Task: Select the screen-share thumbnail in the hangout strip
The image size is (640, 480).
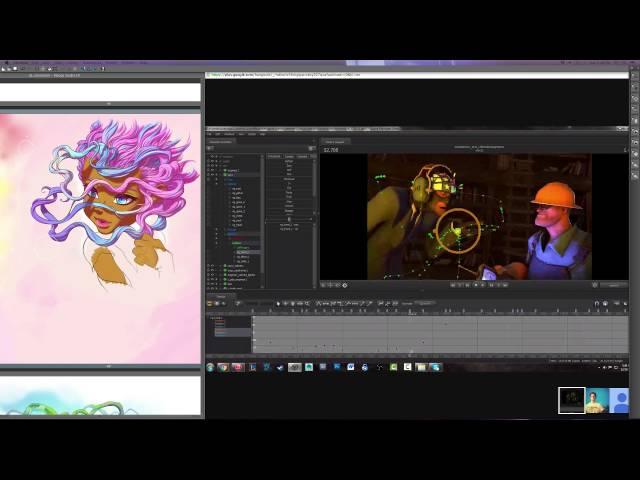Action: pos(571,400)
